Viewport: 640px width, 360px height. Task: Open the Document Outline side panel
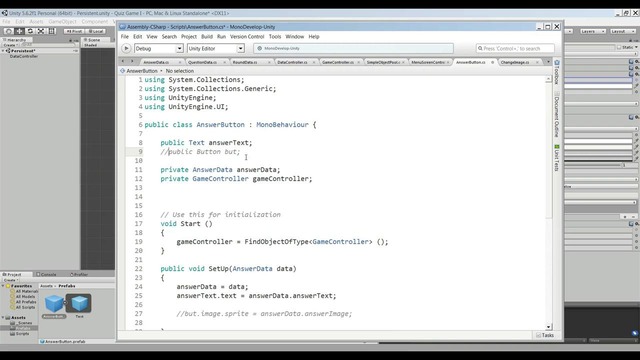click(557, 114)
